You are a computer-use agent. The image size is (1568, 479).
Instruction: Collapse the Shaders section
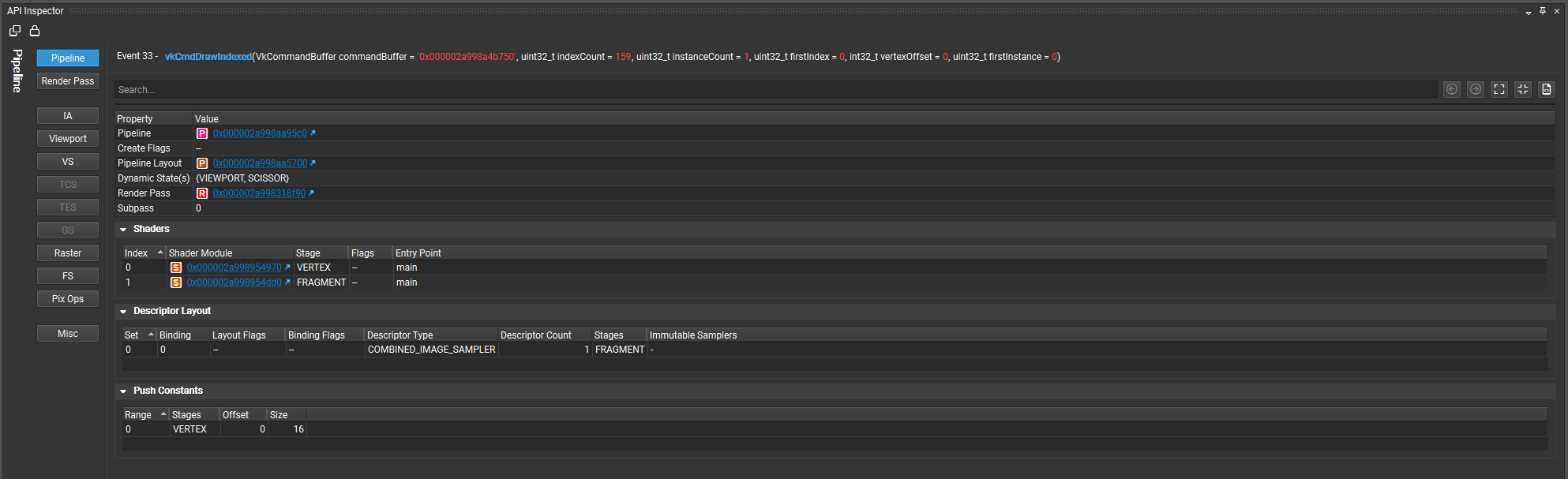point(123,230)
